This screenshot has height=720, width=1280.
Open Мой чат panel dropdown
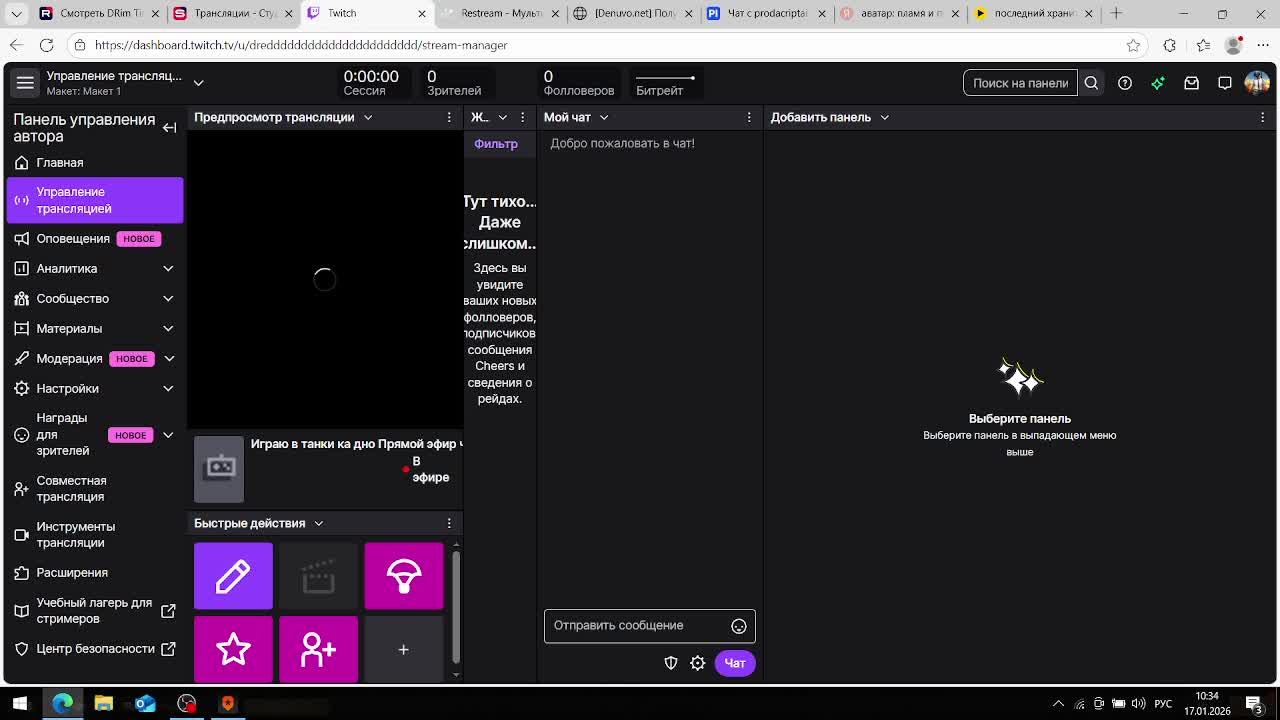click(604, 117)
